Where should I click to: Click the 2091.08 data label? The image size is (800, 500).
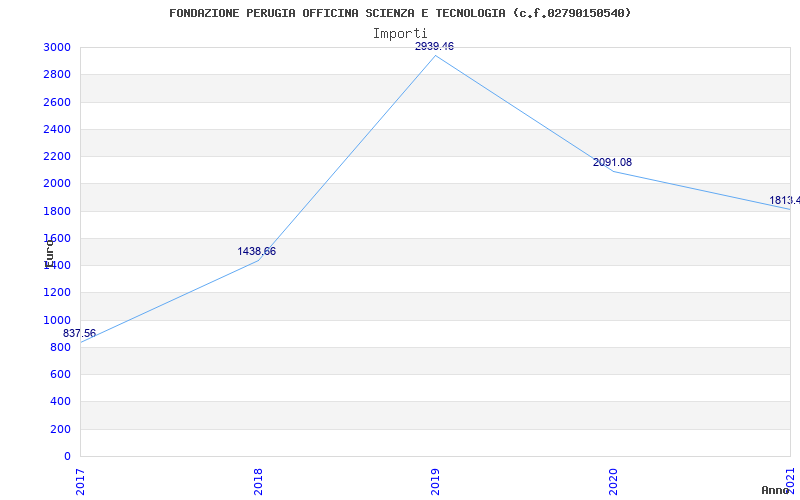pyautogui.click(x=612, y=162)
